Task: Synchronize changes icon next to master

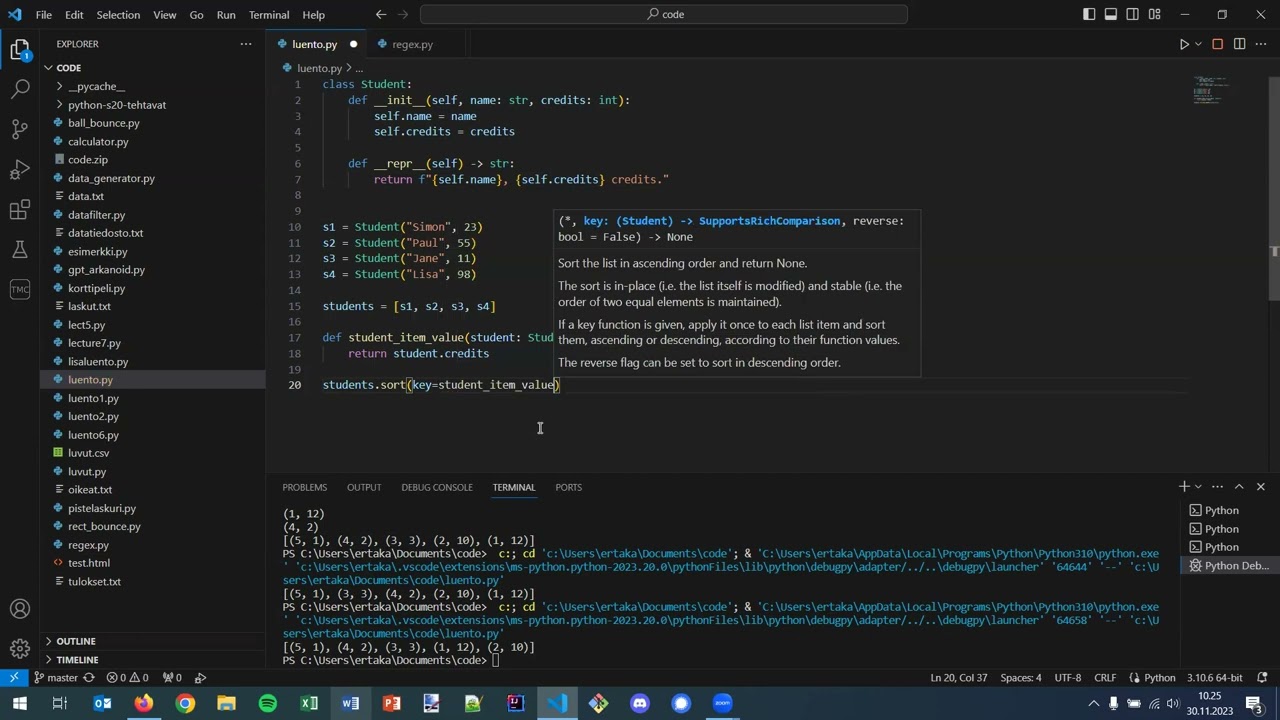Action: [x=89, y=678]
